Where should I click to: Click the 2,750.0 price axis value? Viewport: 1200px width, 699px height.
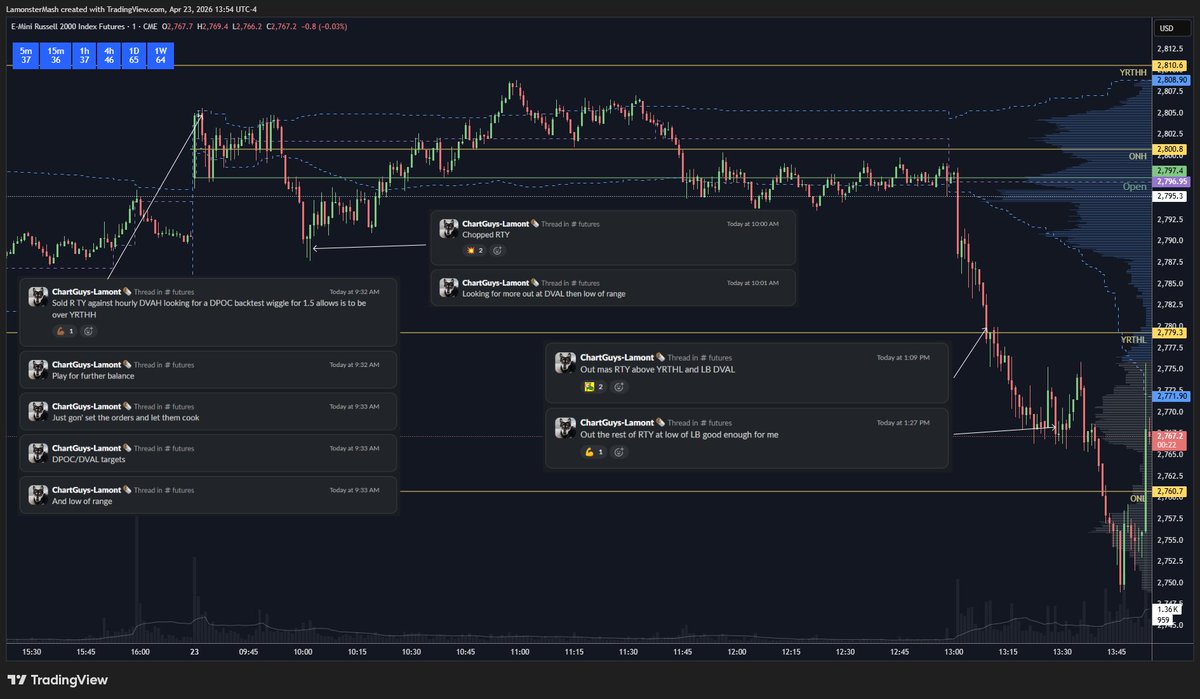[x=1170, y=582]
